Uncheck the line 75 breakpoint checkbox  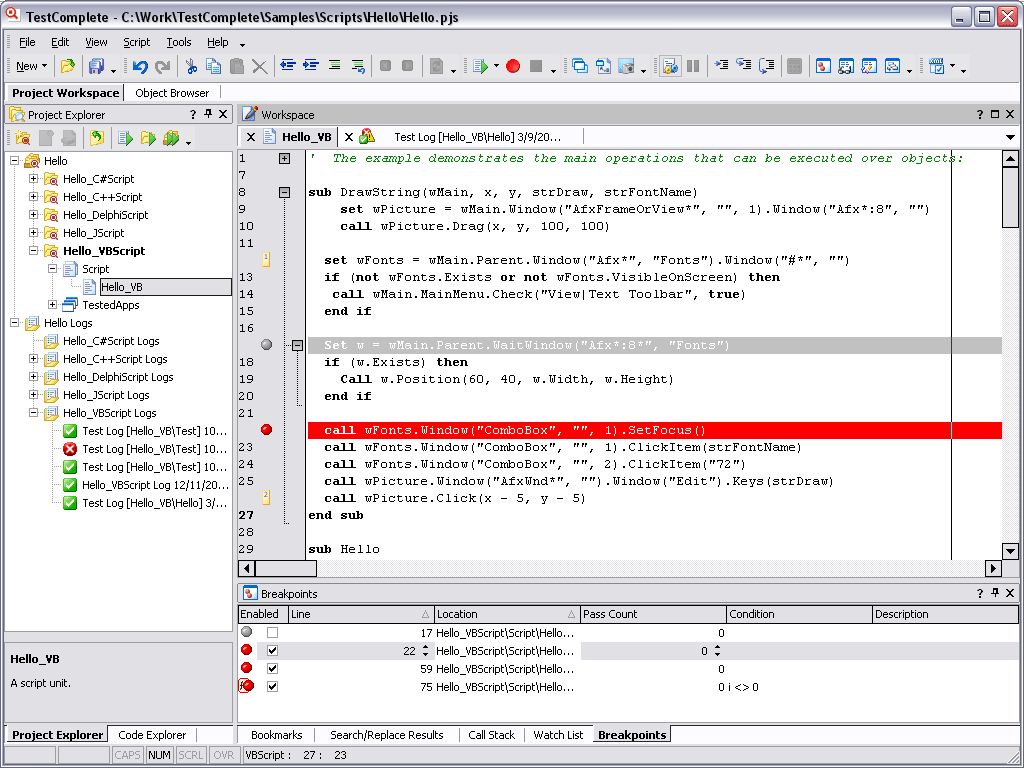(x=272, y=686)
